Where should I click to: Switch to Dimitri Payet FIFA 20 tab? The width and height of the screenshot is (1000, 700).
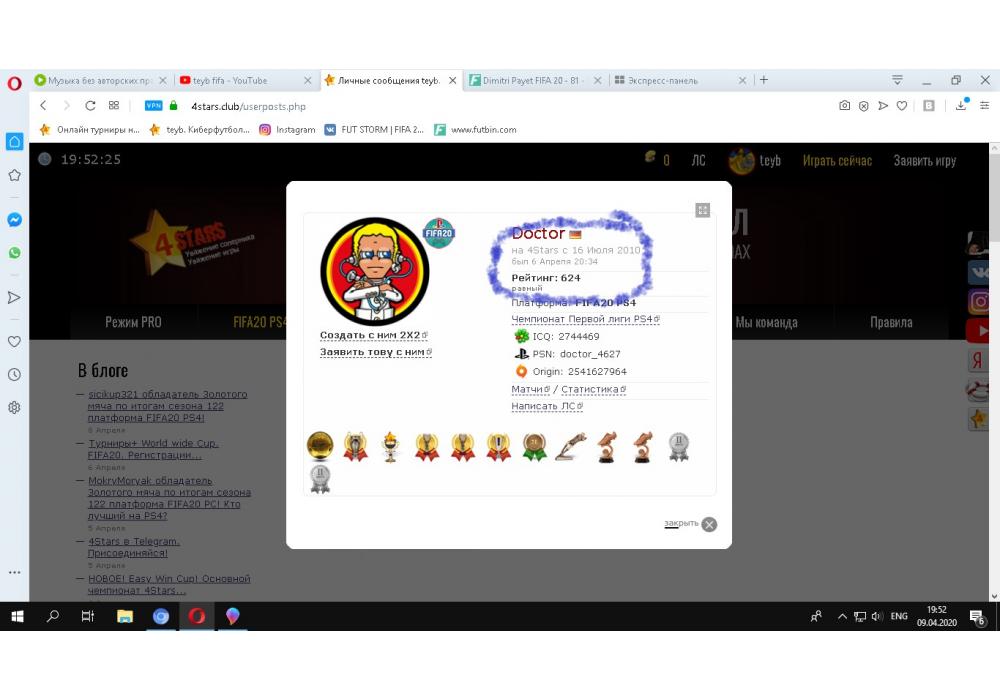click(x=535, y=80)
